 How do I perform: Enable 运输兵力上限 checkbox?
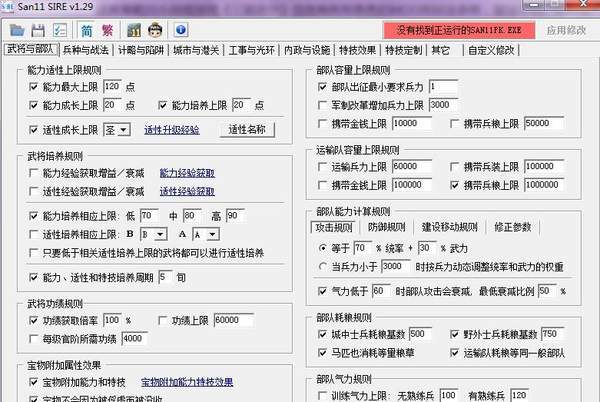322,167
